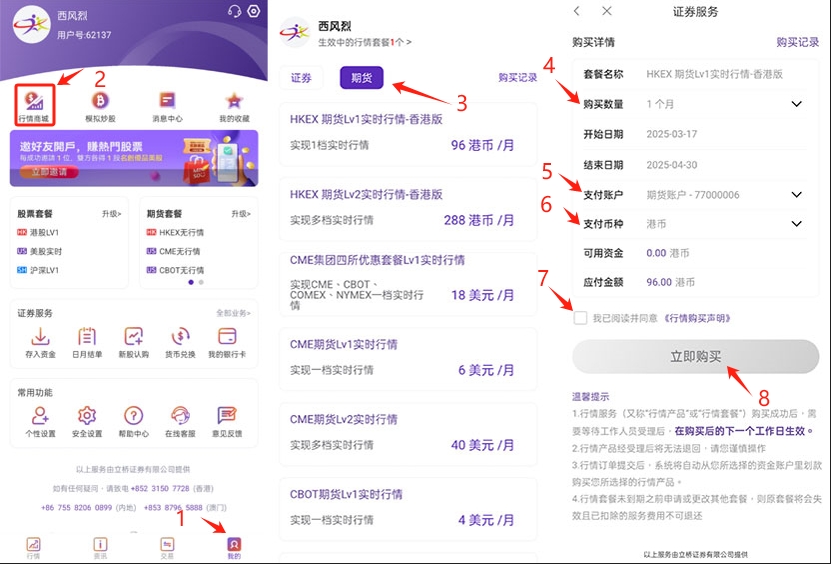Viewport: 831px width, 564px height.
Task: Tap the 开始日期 value 2025-03-17
Action: (x=671, y=134)
